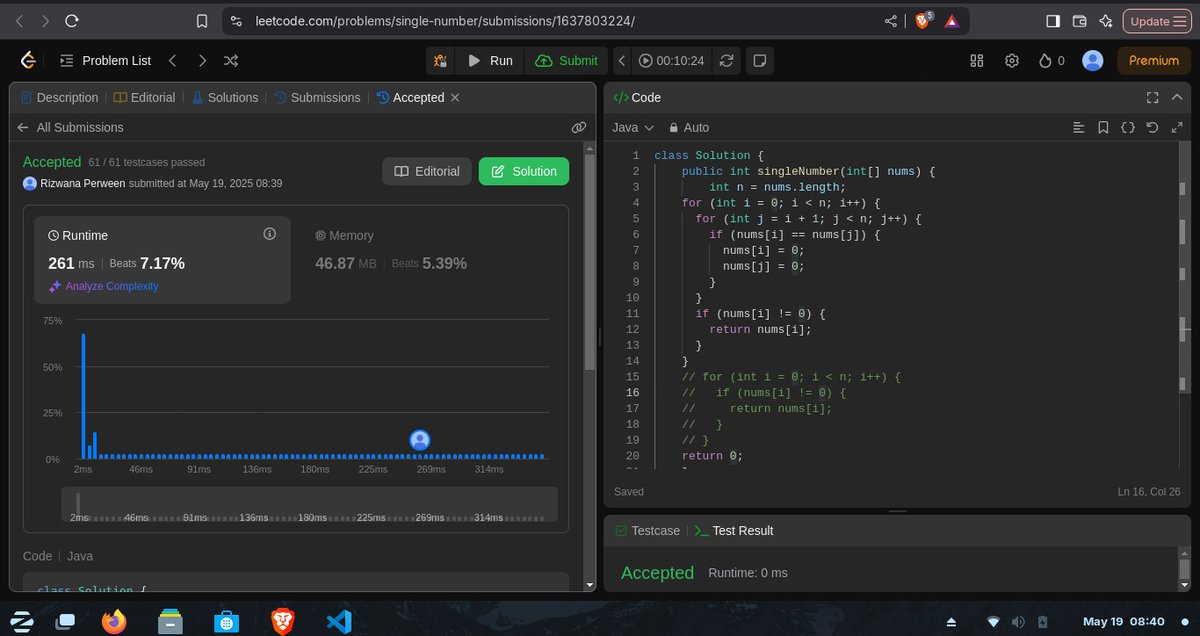View site information icon in address bar
Viewport: 1200px width, 636px height.
click(x=236, y=20)
